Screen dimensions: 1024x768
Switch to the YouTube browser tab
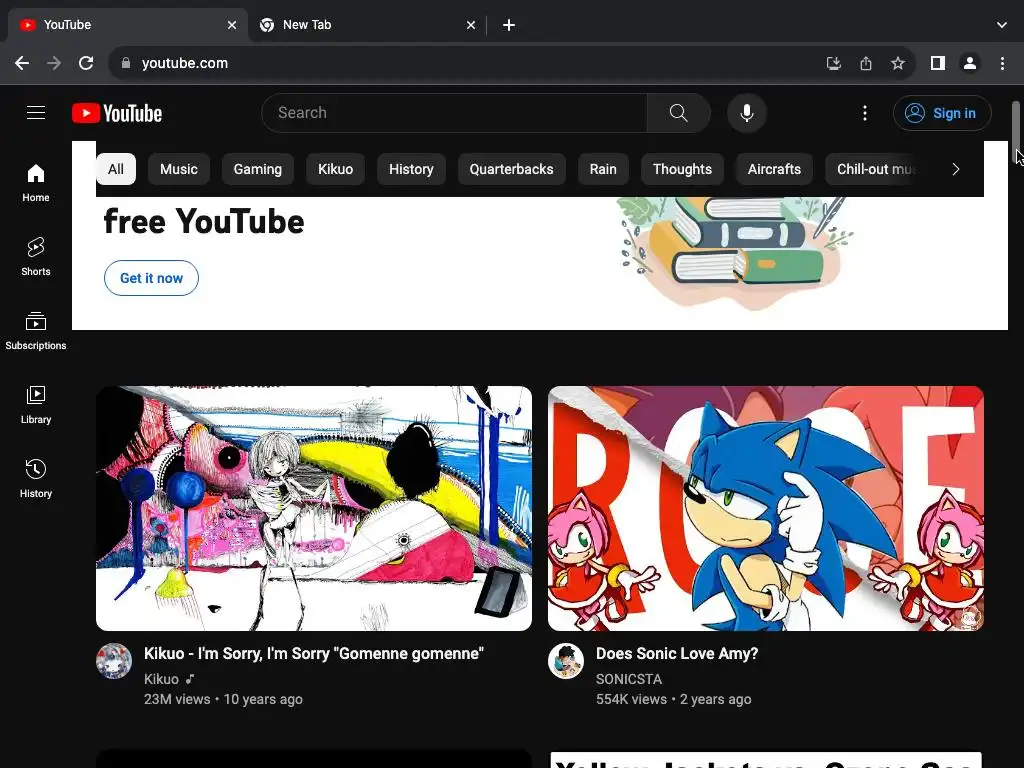click(x=127, y=25)
